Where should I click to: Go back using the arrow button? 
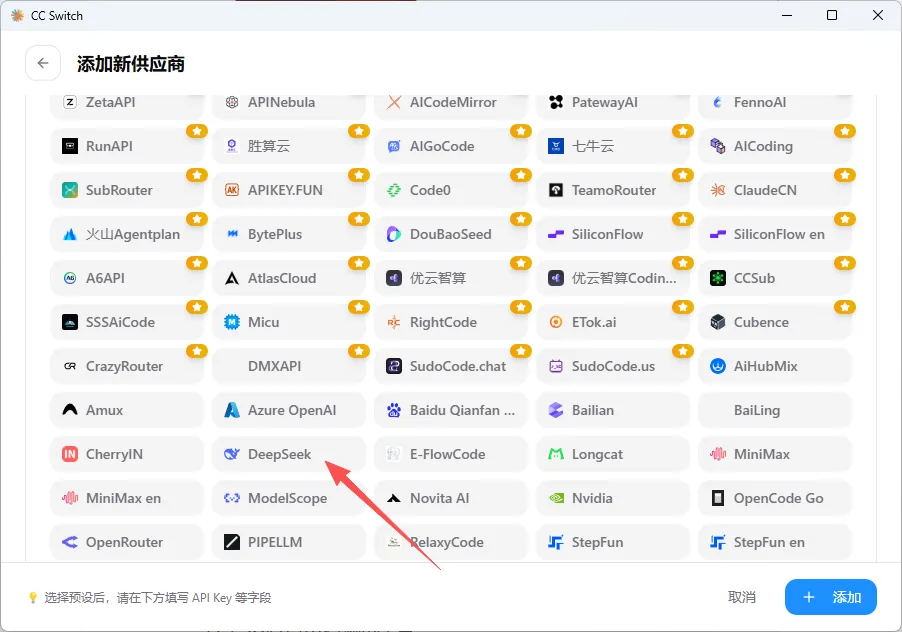tap(43, 63)
